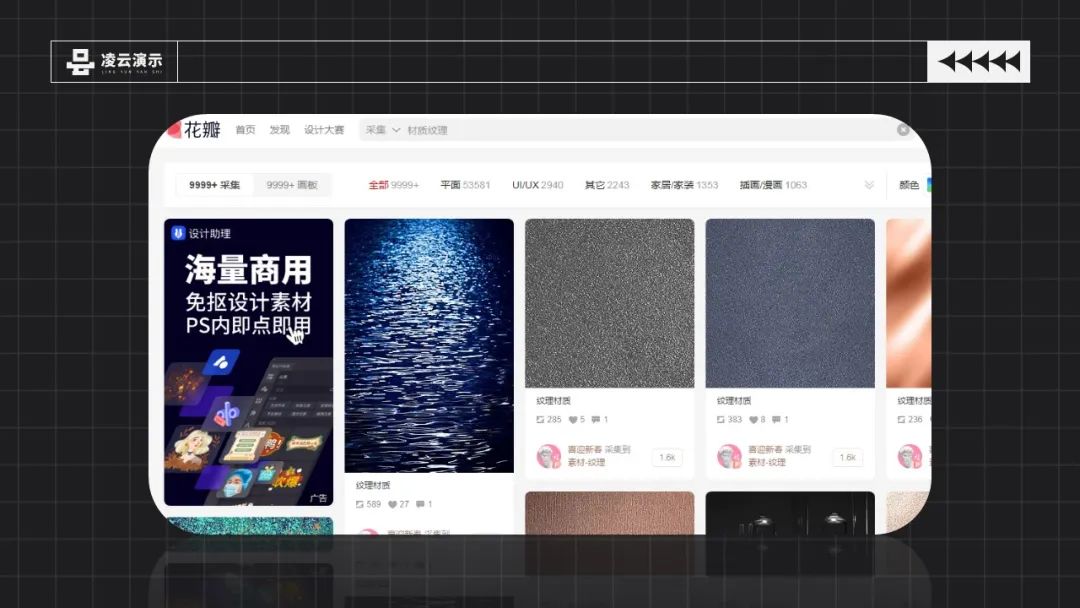Click 纹理材质 title under the water pin
Viewport: 1080px width, 608px height.
[x=373, y=485]
